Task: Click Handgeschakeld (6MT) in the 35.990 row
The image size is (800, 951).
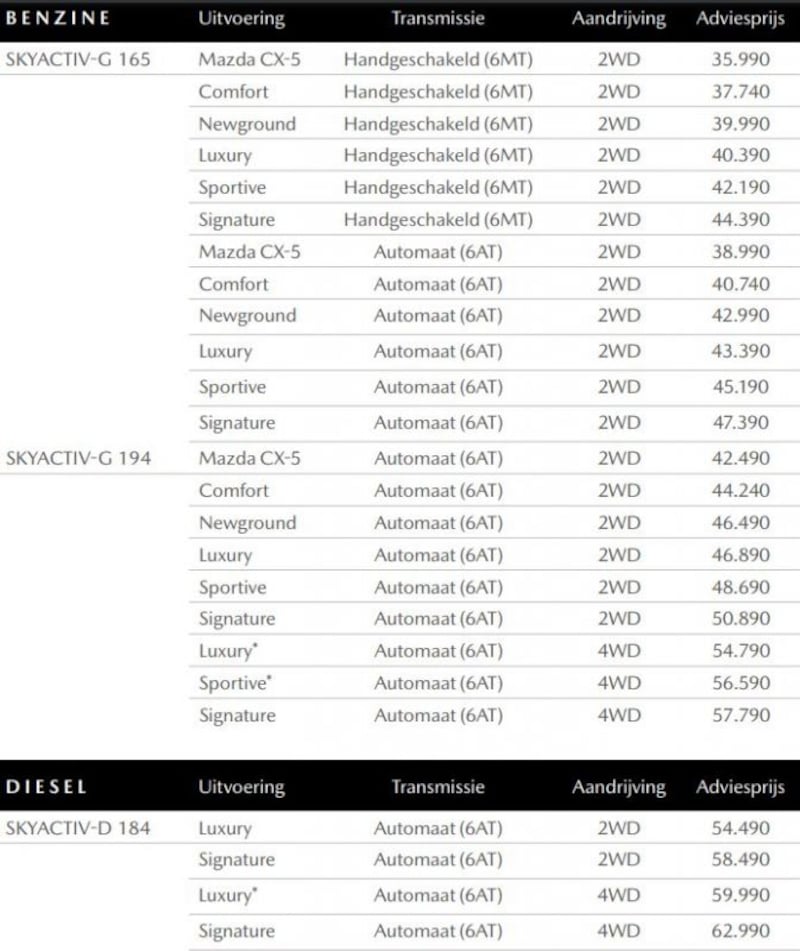Action: click(438, 60)
